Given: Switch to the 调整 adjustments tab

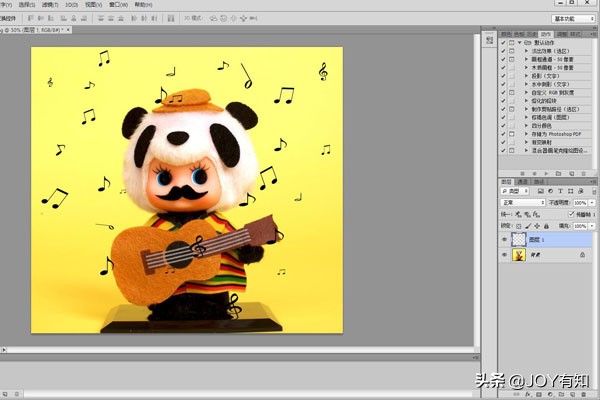Looking at the screenshot, I should [x=561, y=34].
